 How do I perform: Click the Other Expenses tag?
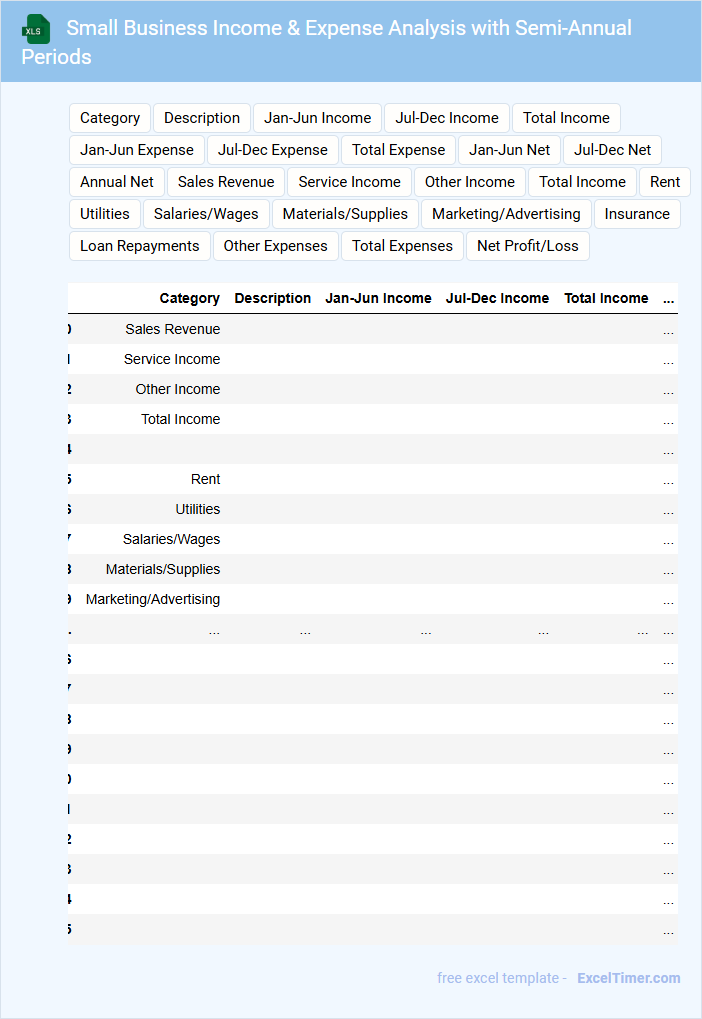276,246
